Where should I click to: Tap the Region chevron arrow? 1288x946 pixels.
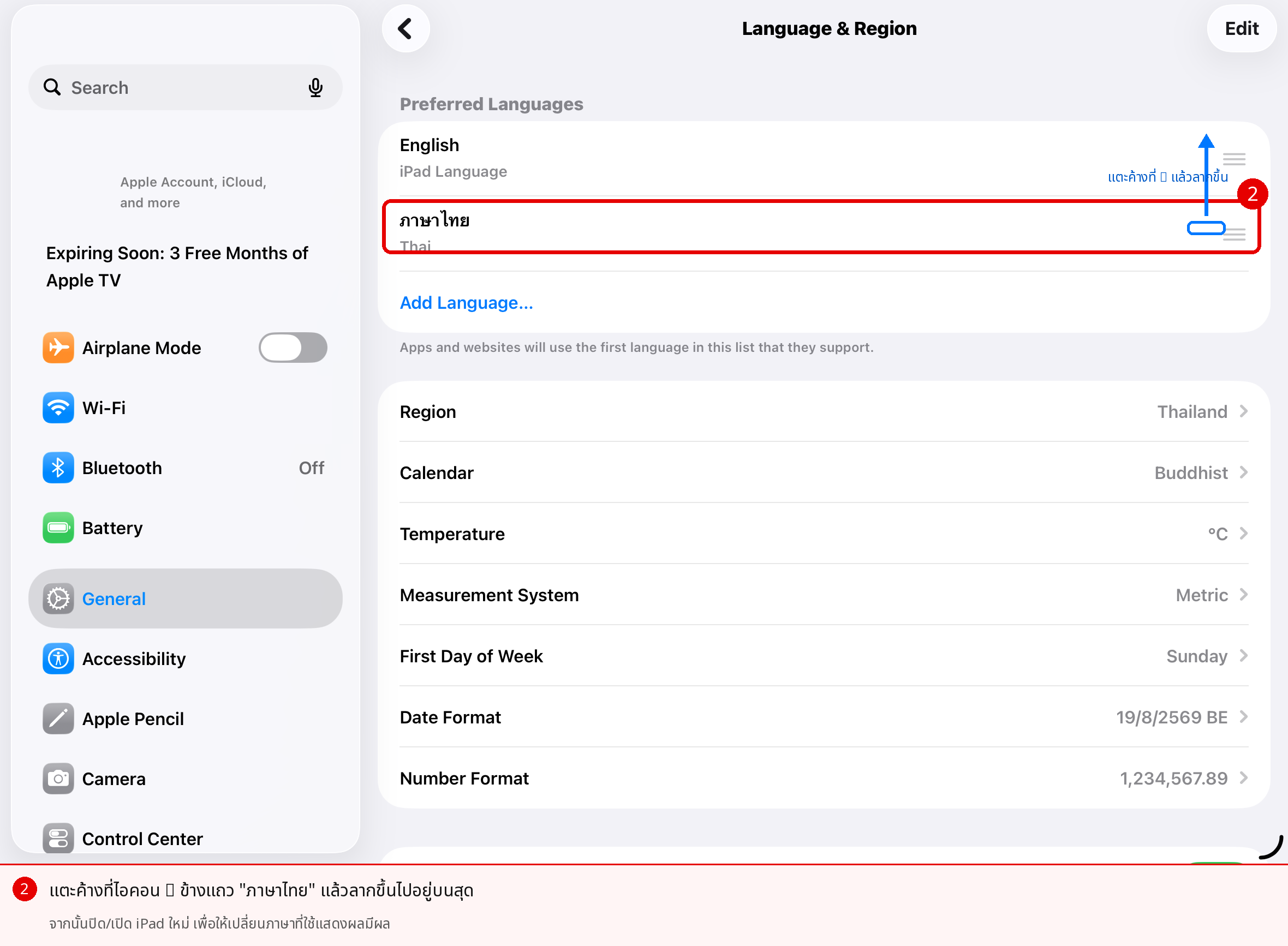click(1243, 411)
